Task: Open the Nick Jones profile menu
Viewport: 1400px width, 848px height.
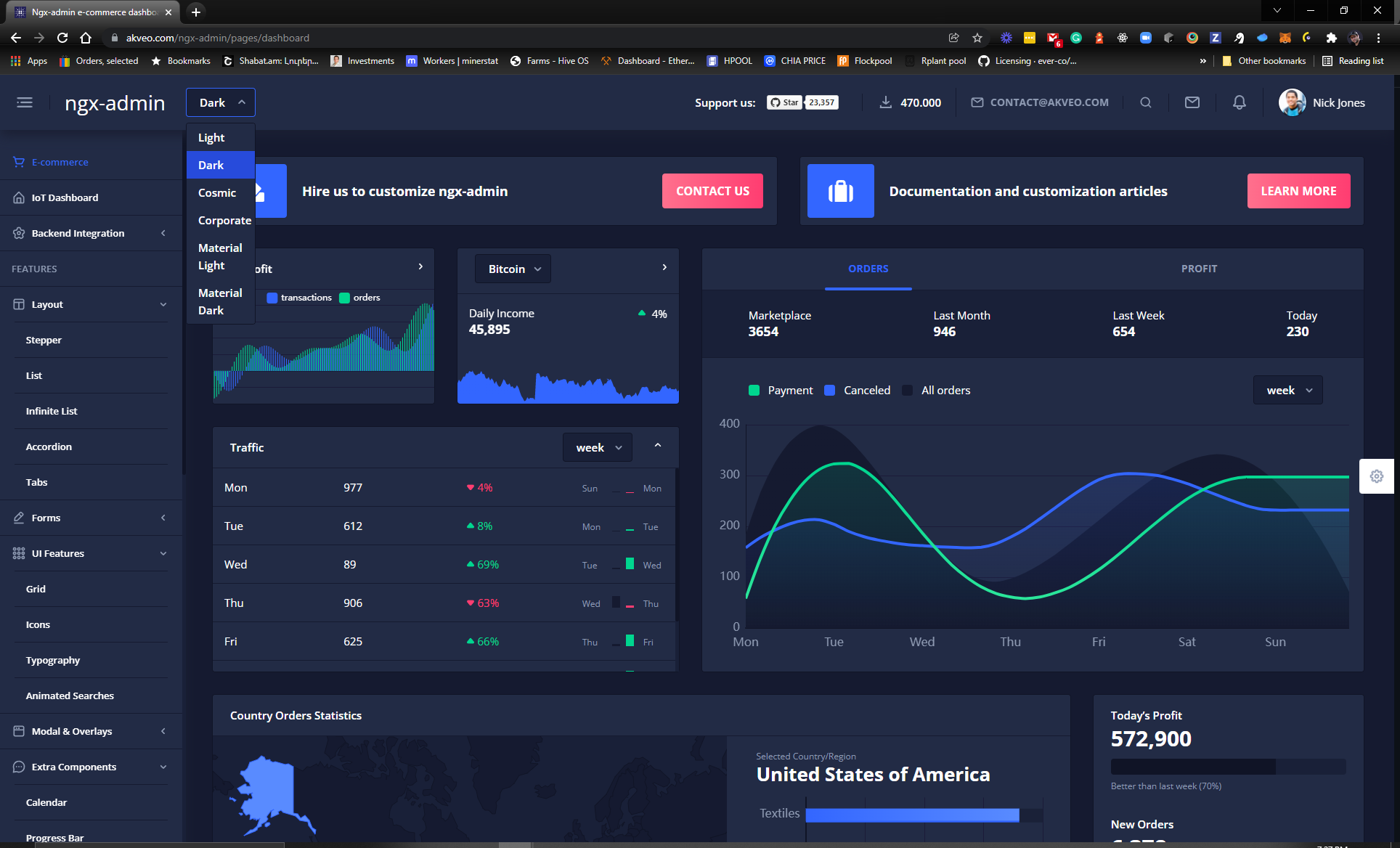Action: pos(1323,102)
